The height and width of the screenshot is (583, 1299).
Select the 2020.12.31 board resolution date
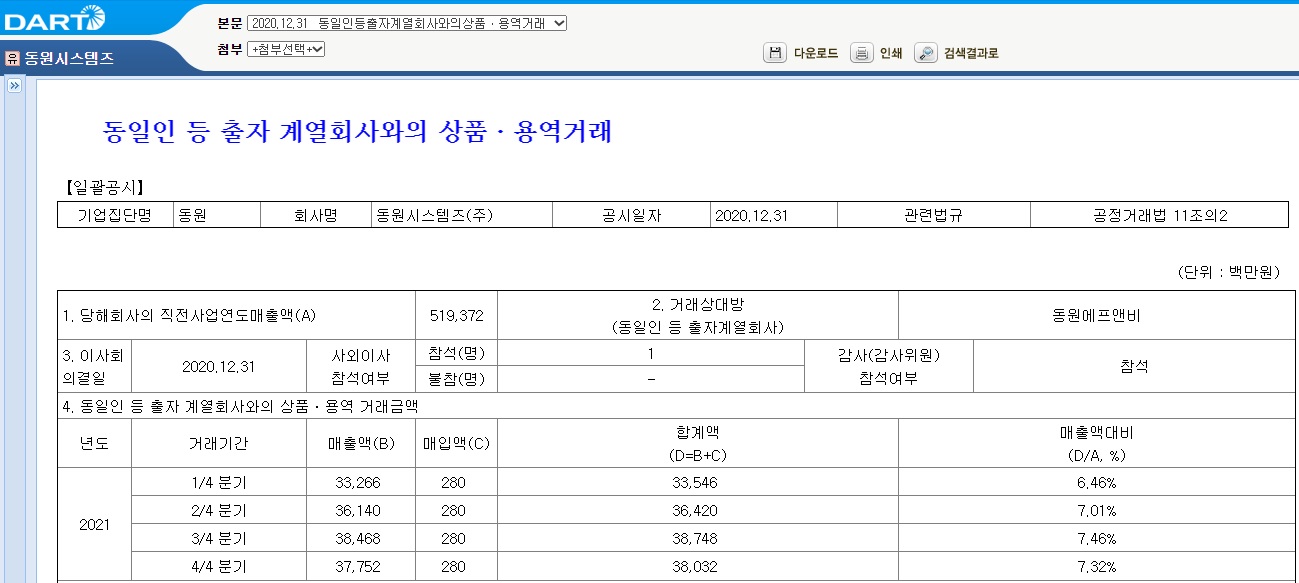point(219,366)
